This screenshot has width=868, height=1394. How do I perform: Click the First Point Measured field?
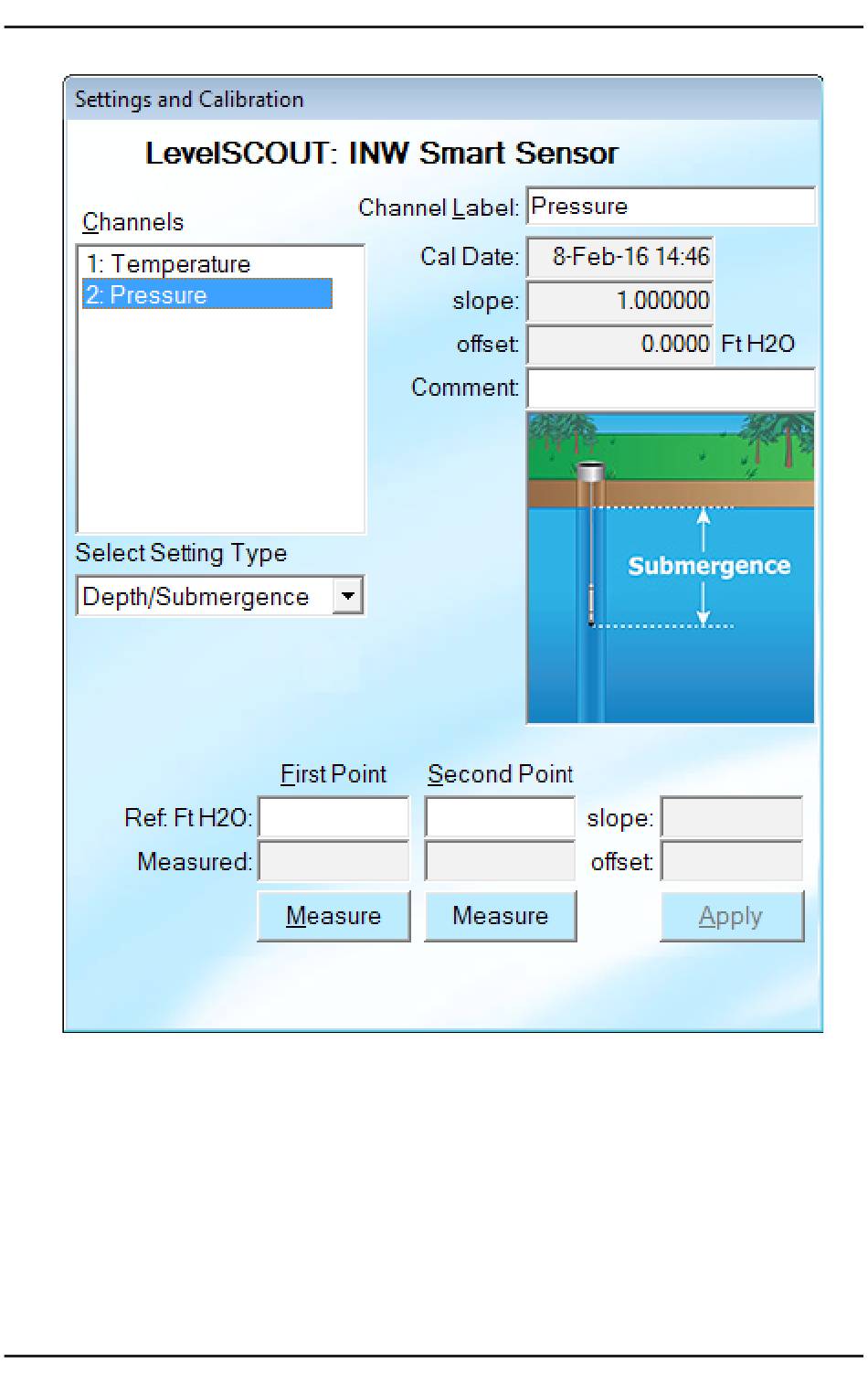333,861
